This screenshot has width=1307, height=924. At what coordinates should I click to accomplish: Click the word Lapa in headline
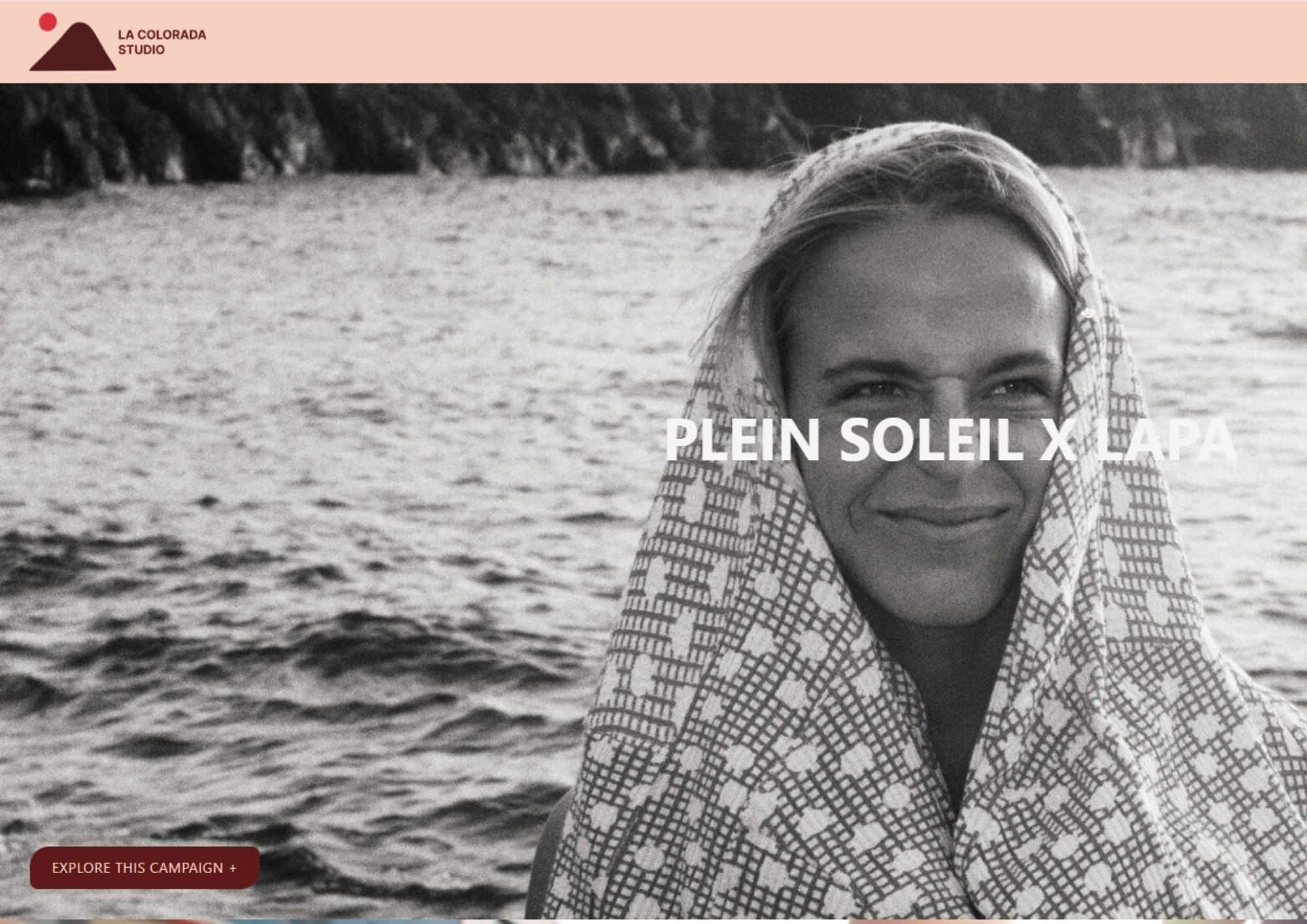(x=1166, y=440)
